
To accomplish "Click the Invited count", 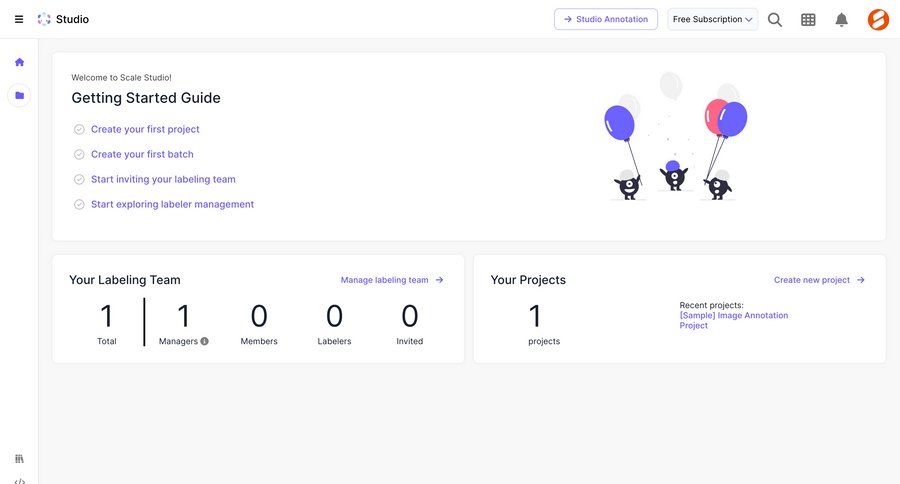I will coord(409,316).
